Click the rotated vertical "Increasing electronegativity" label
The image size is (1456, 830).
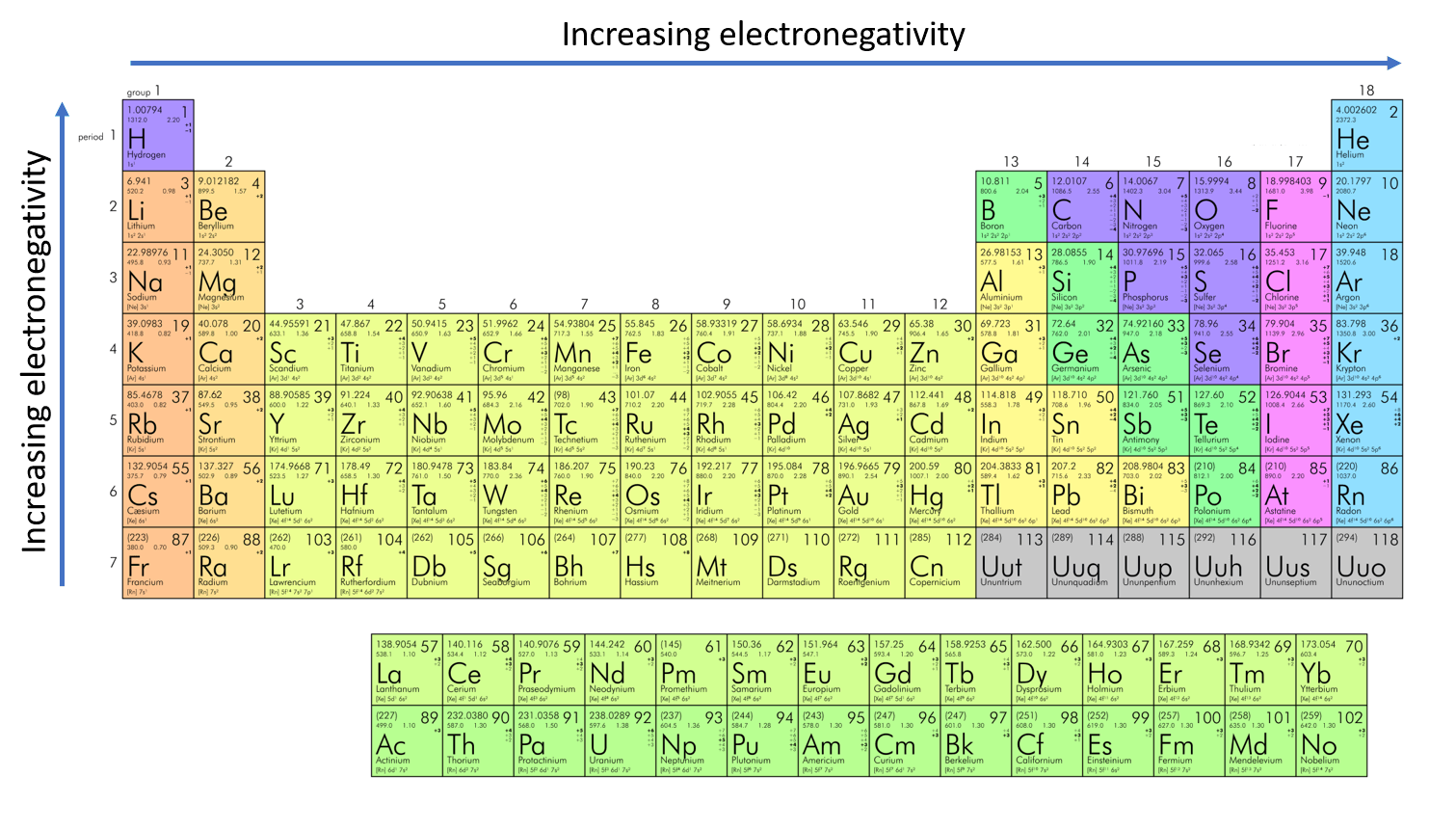tap(35, 352)
